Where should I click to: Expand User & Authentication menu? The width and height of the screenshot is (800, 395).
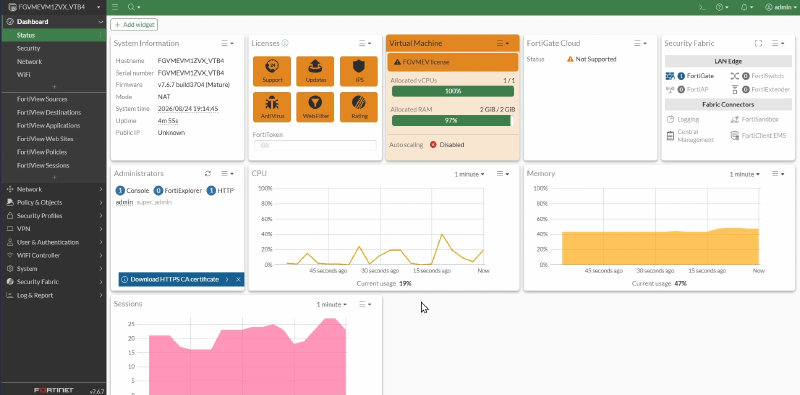(53, 242)
